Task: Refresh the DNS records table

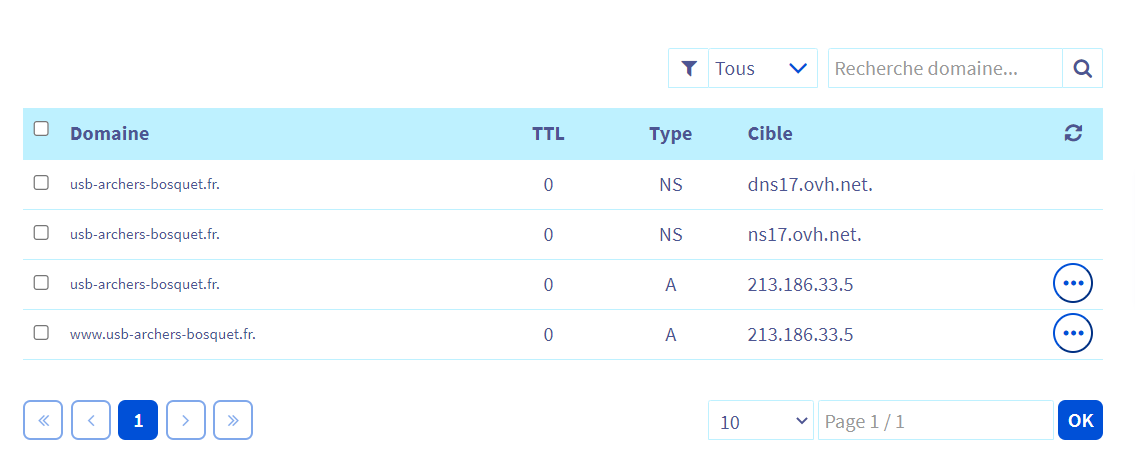Action: 1073,133
